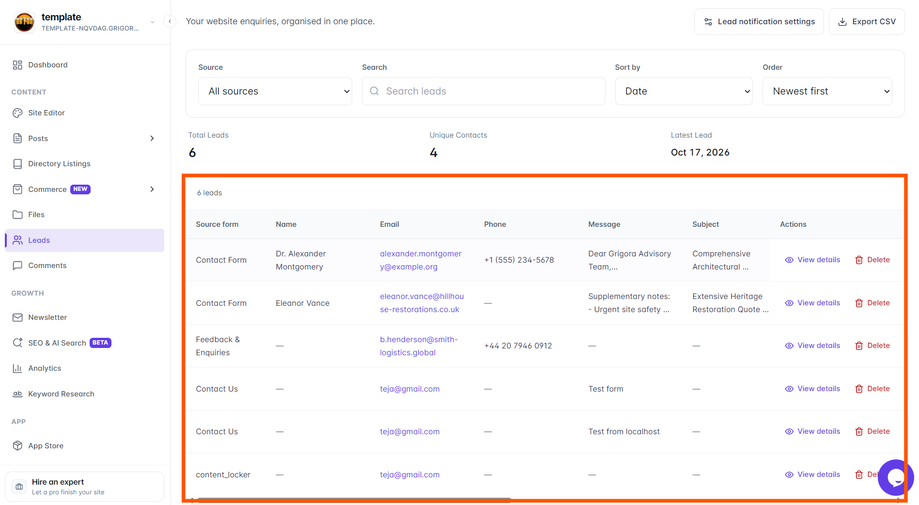Click the Posts document icon
The height and width of the screenshot is (505, 919).
click(x=18, y=139)
